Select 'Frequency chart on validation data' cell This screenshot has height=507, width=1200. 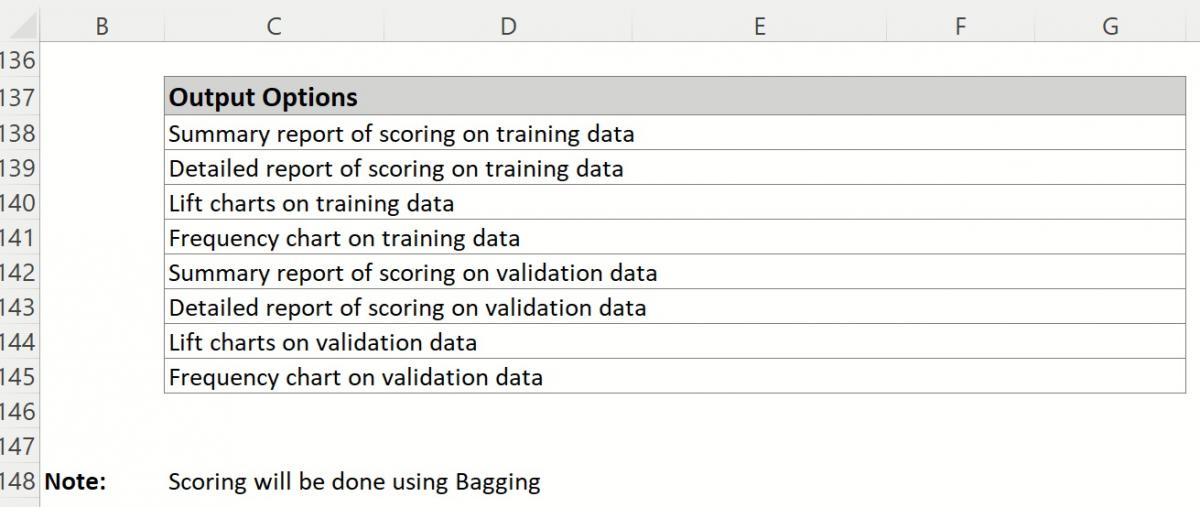tap(355, 378)
